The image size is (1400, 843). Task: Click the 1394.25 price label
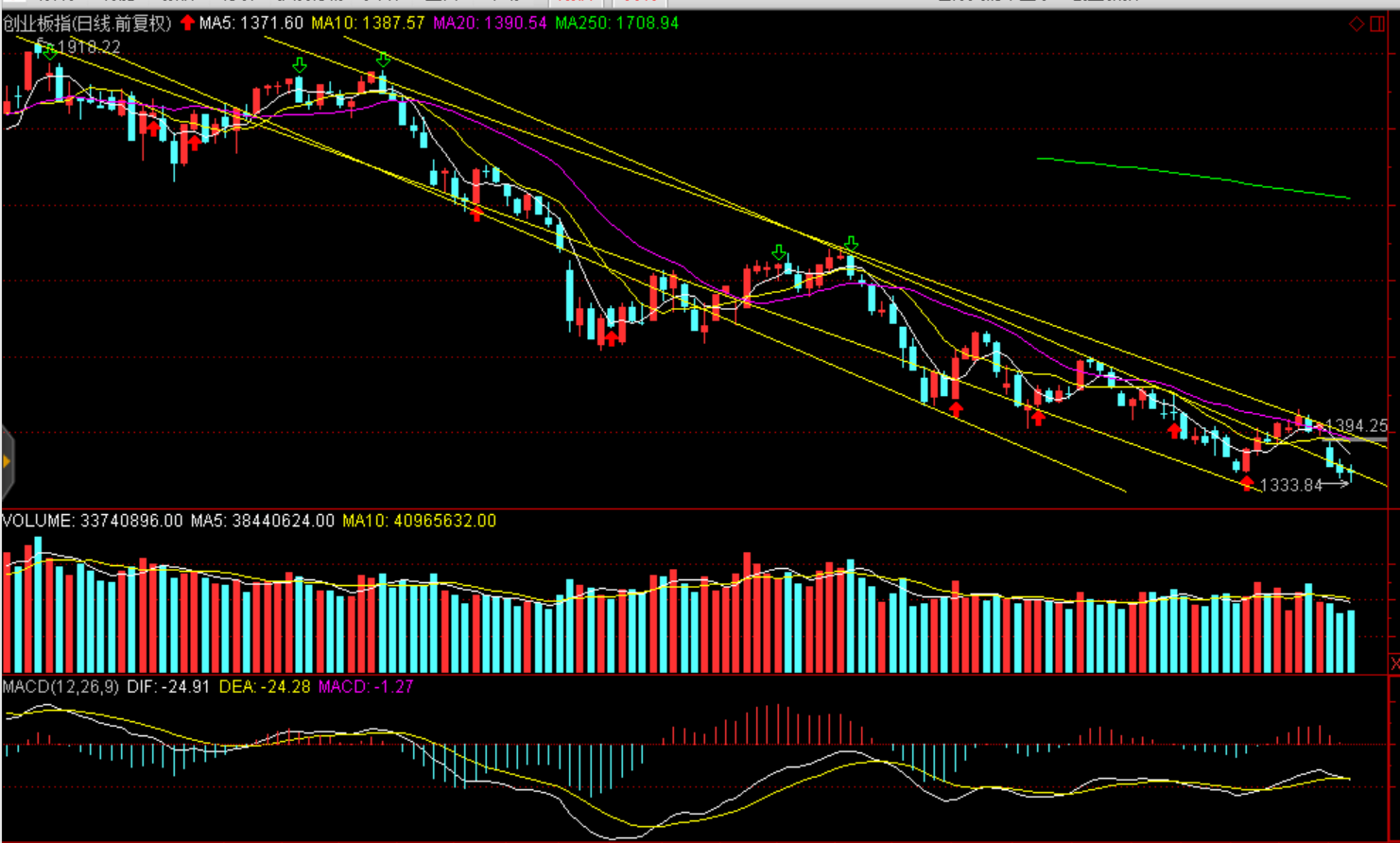pyautogui.click(x=1357, y=426)
